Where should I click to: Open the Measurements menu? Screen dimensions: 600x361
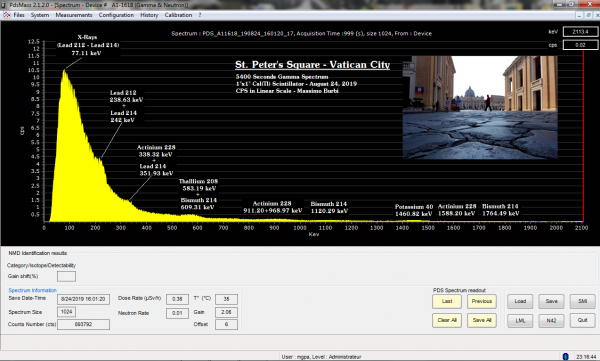[74, 15]
